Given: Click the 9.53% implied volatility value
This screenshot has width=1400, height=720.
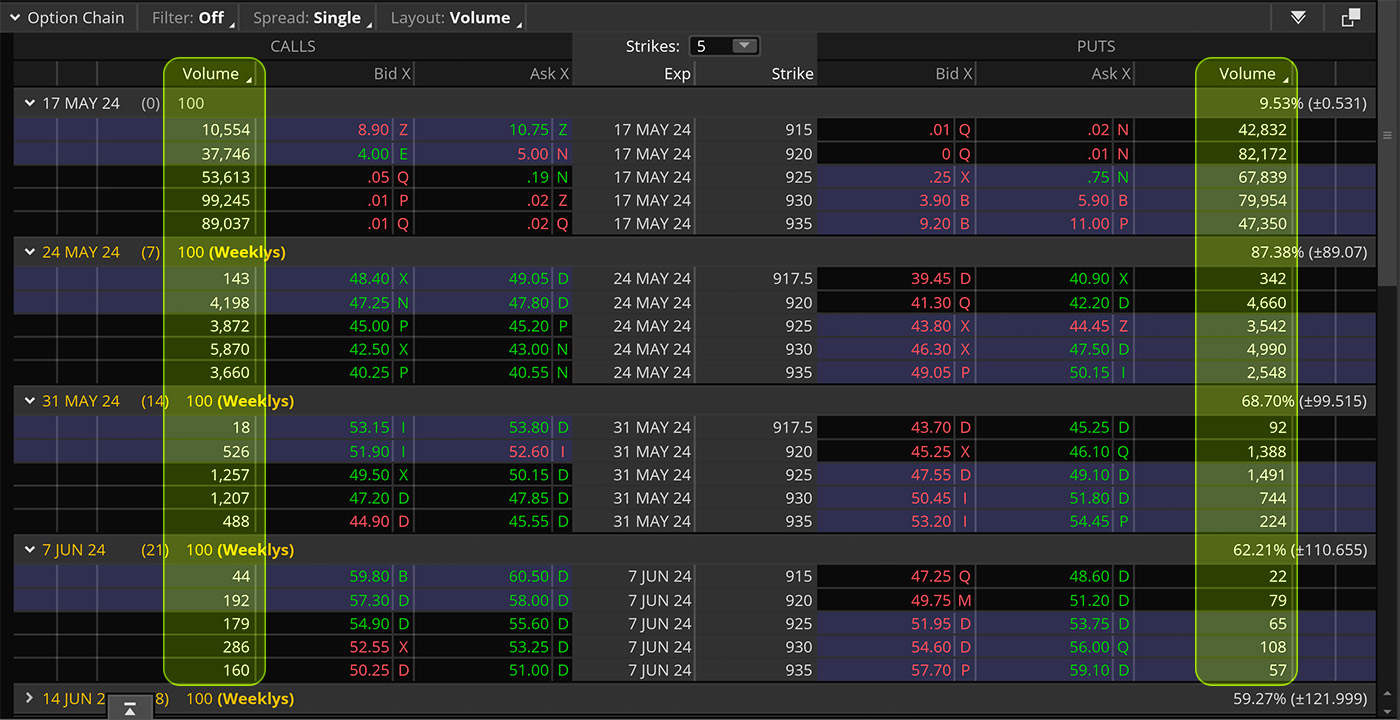Looking at the screenshot, I should (x=1281, y=103).
